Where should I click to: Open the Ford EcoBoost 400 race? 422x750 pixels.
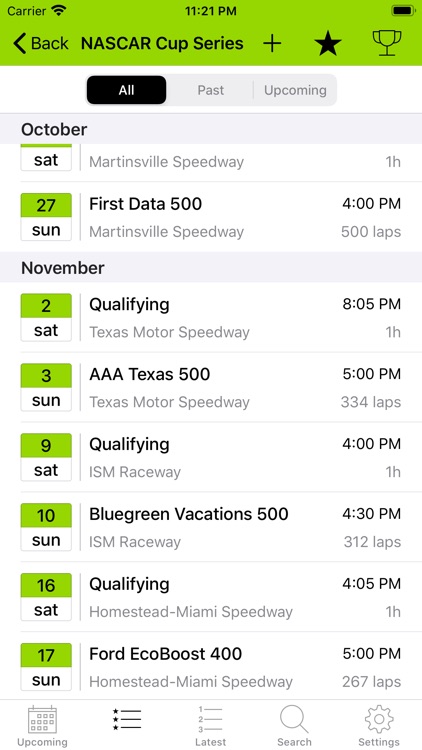(211, 667)
